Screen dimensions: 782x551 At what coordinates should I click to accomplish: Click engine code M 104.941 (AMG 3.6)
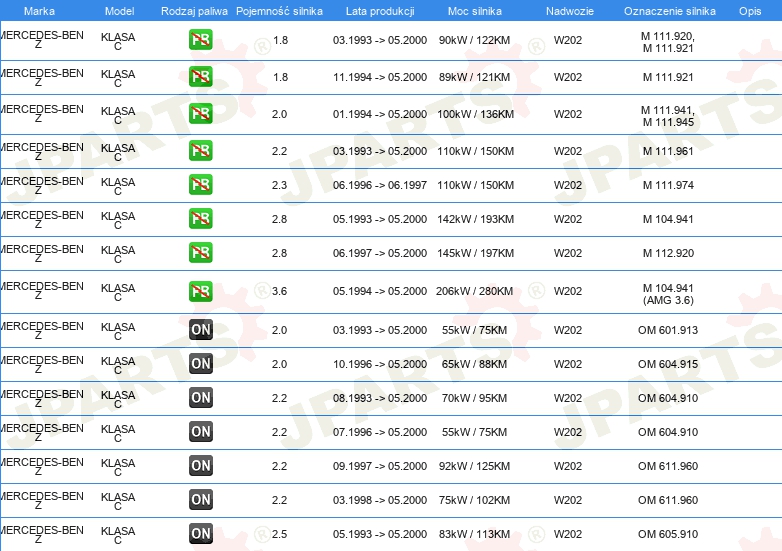pyautogui.click(x=668, y=294)
